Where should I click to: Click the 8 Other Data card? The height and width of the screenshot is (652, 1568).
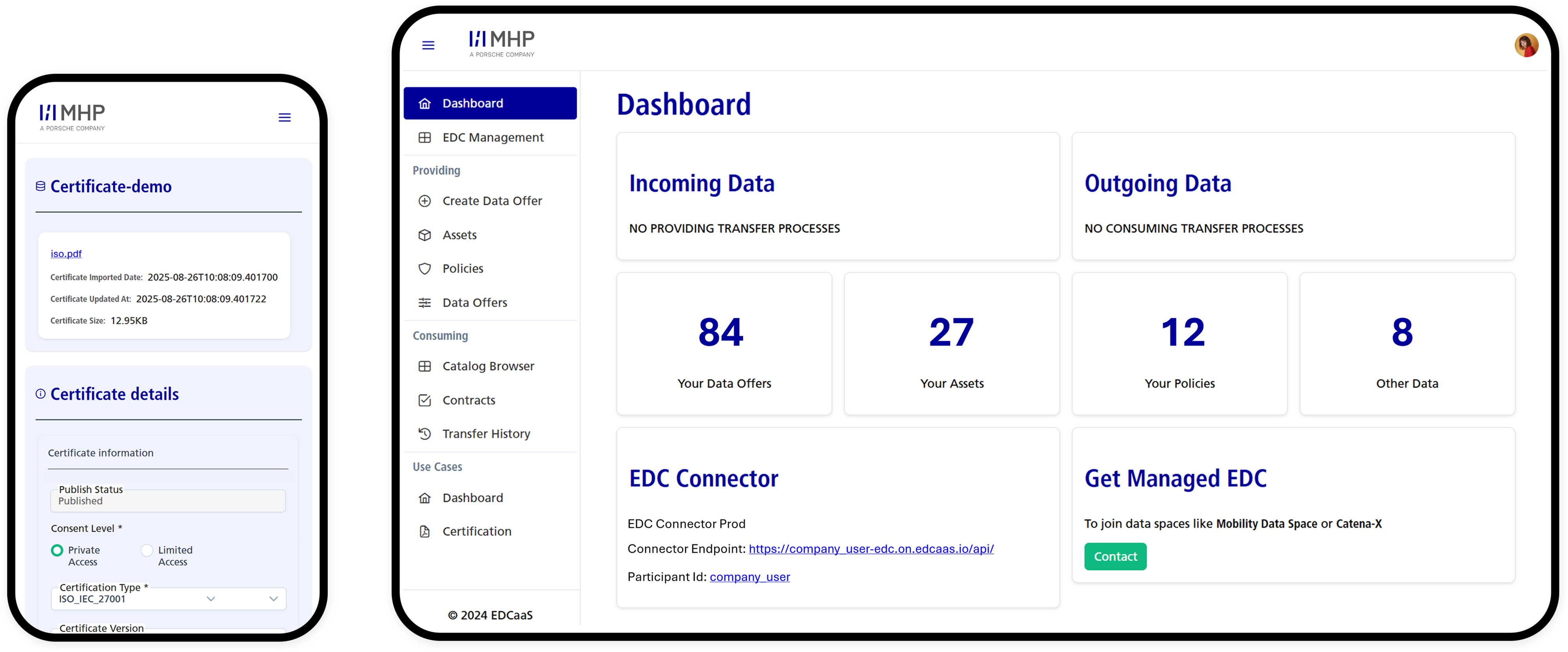pyautogui.click(x=1407, y=344)
